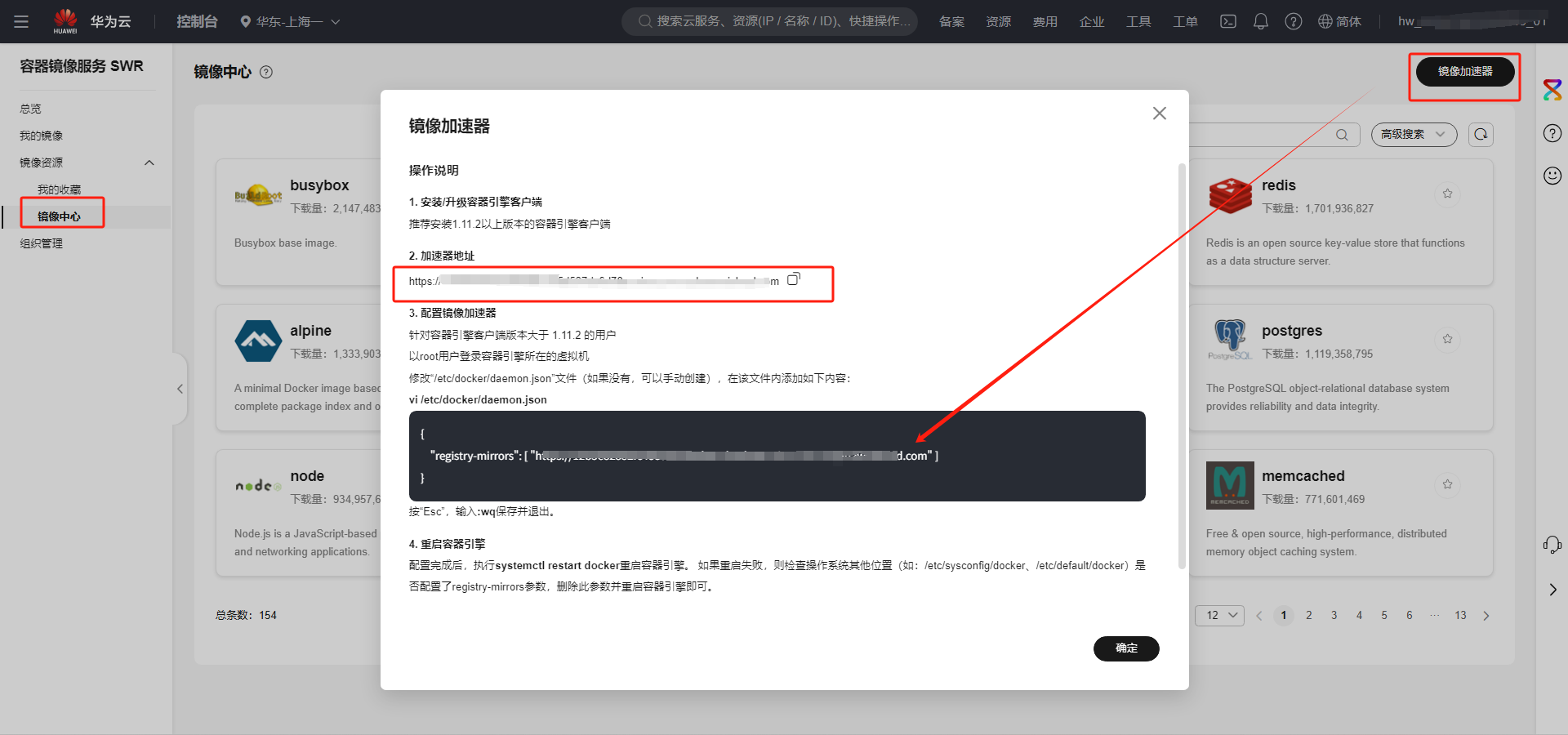This screenshot has width=1568, height=735.
Task: Open the 高级搜索 dropdown
Action: 1414,134
